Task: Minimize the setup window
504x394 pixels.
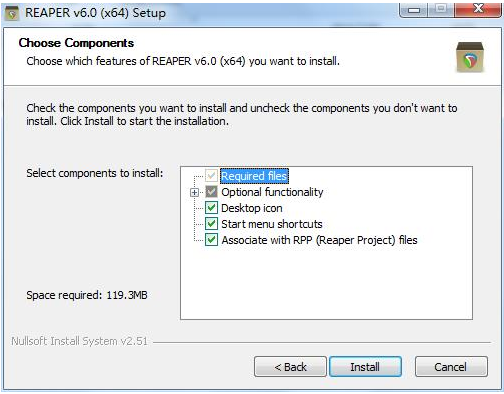Action: (x=414, y=10)
